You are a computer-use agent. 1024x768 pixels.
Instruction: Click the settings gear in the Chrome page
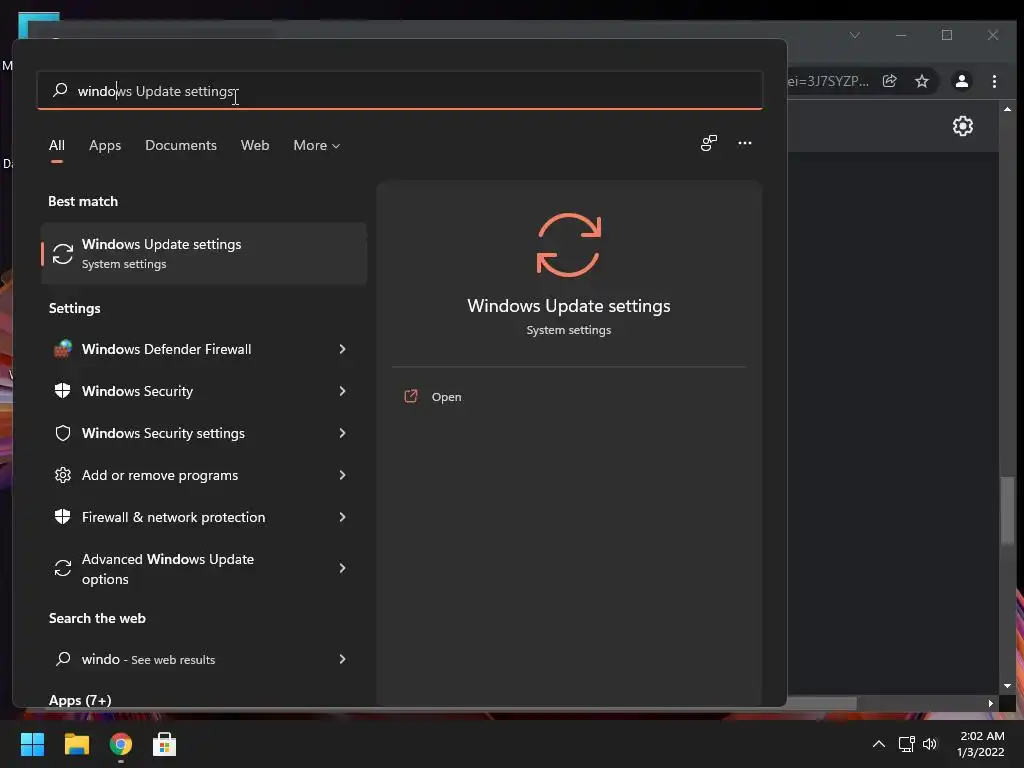click(x=963, y=125)
